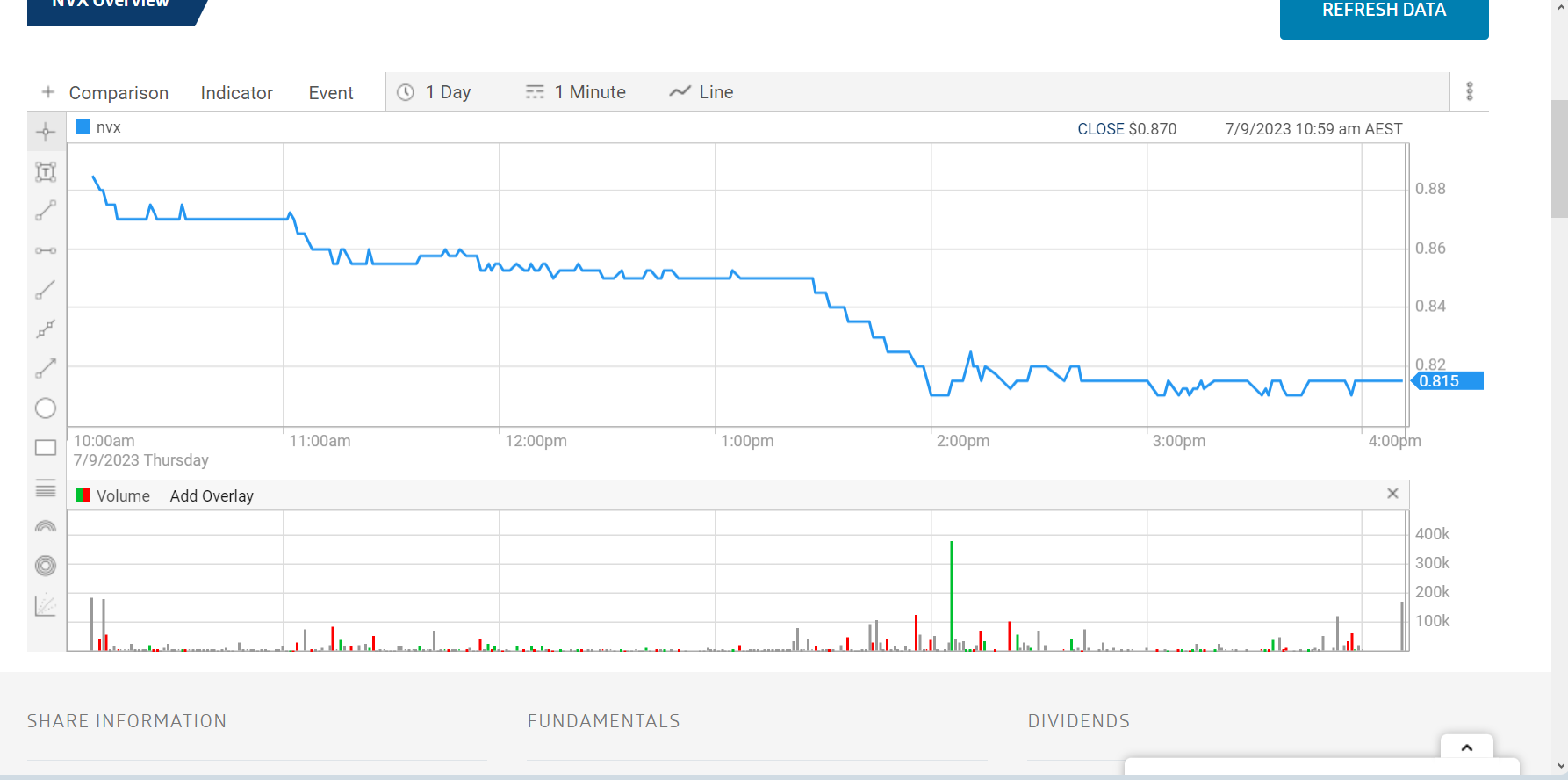Viewport: 1568px width, 780px height.
Task: Open the Comparison menu
Action: point(119,93)
